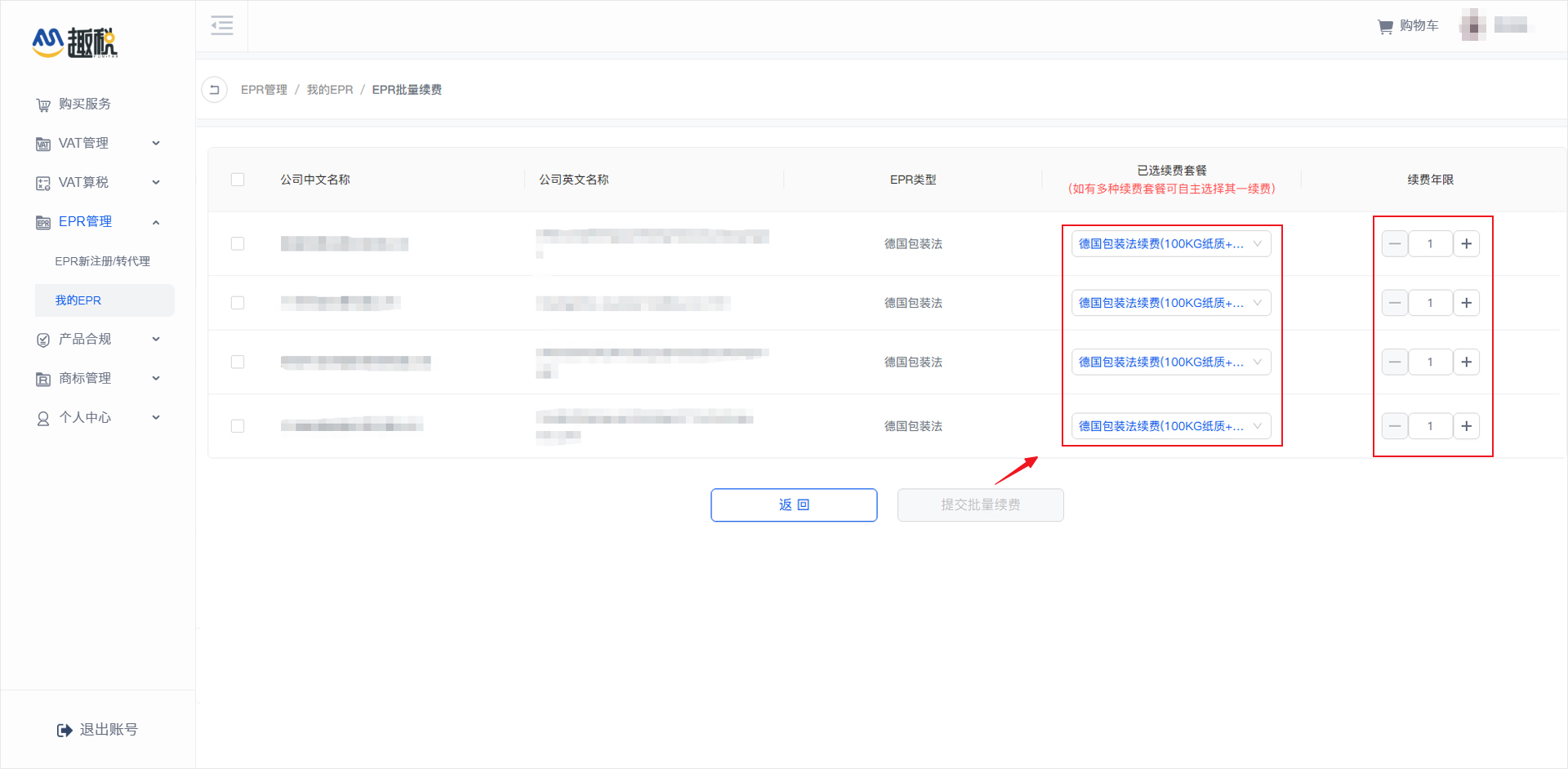Click the 返回 button

point(794,505)
